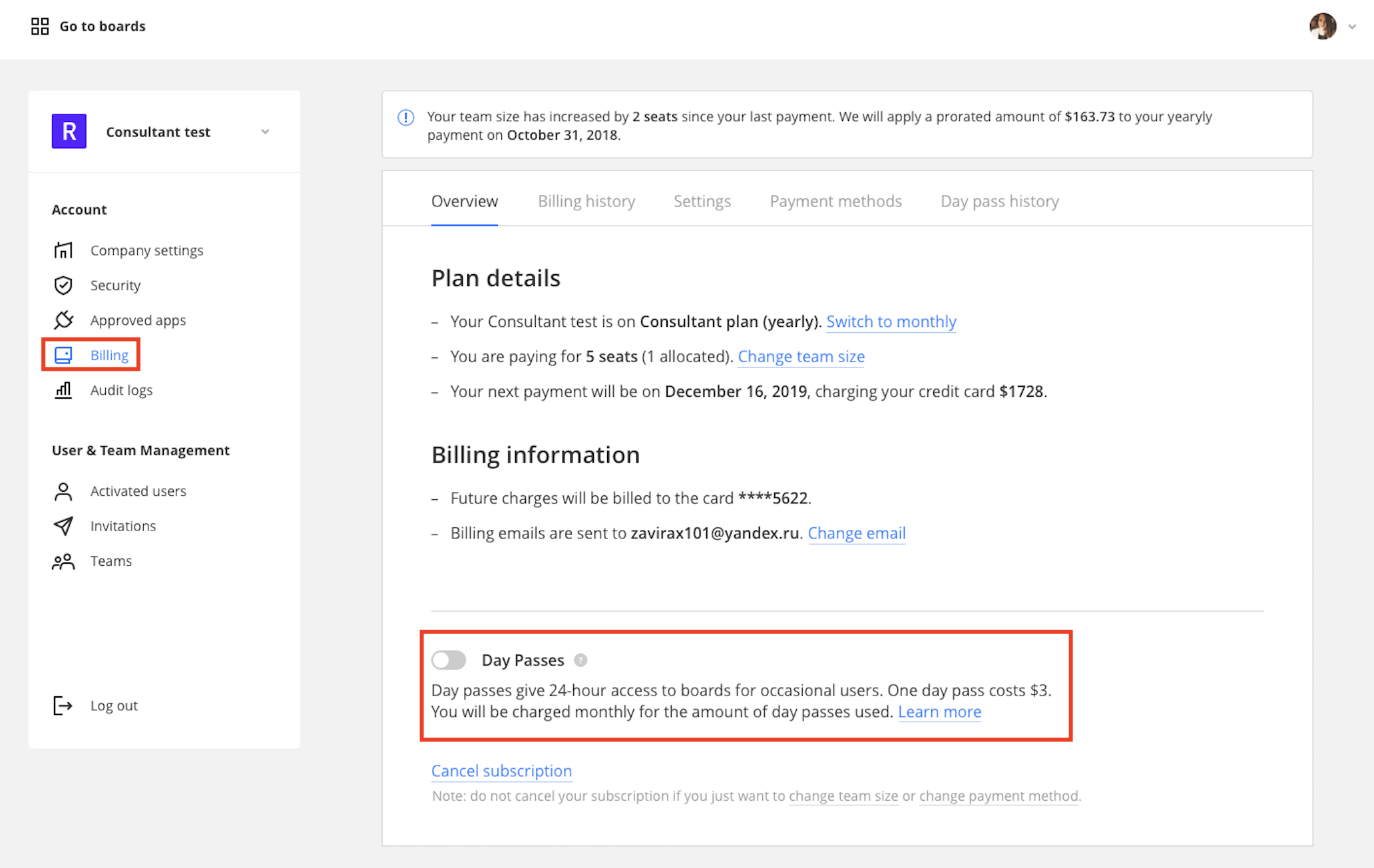Viewport: 1374px width, 868px height.
Task: Click the Log out arrow icon
Action: [x=63, y=706]
